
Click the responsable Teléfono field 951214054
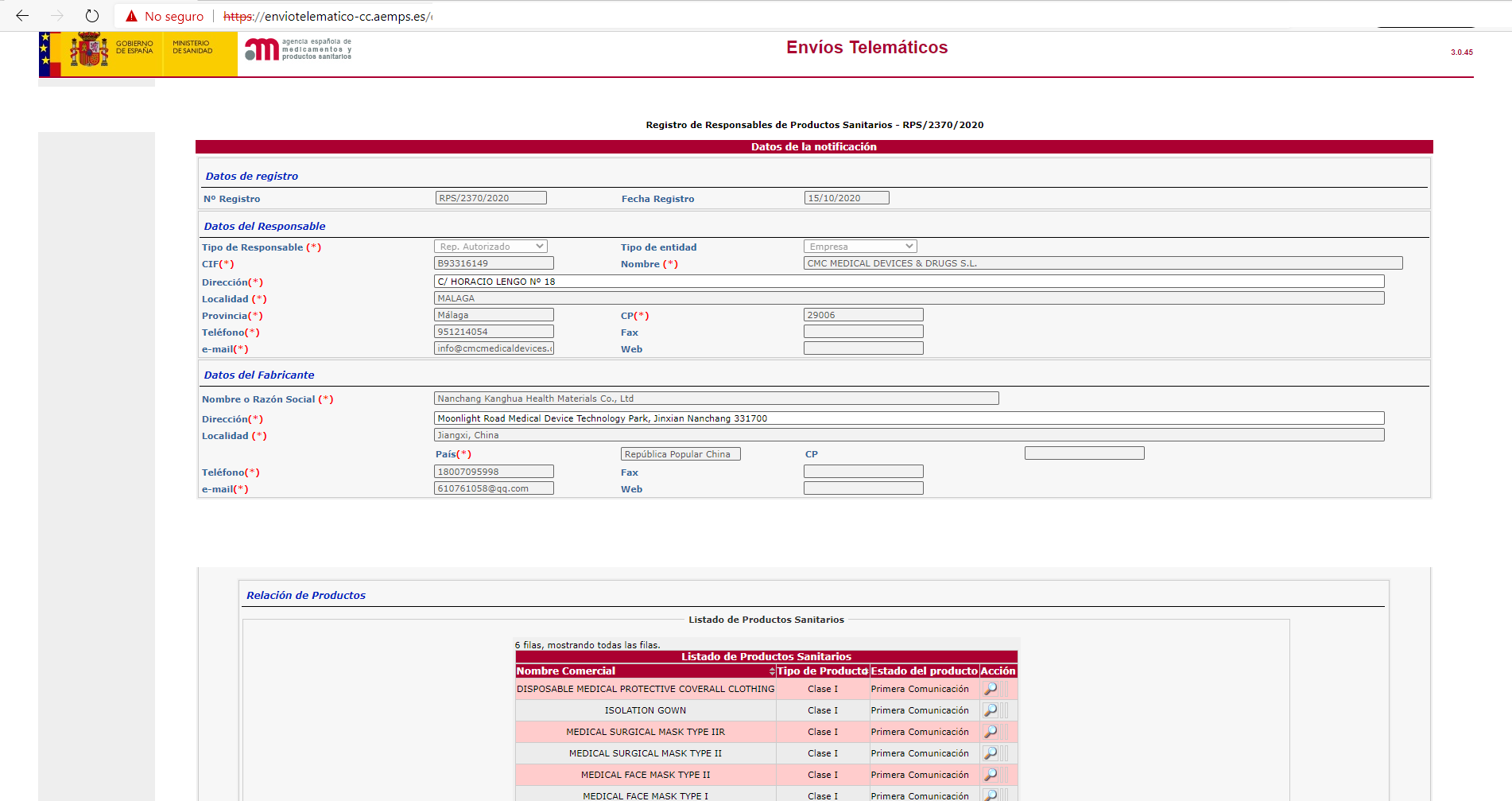click(x=494, y=332)
